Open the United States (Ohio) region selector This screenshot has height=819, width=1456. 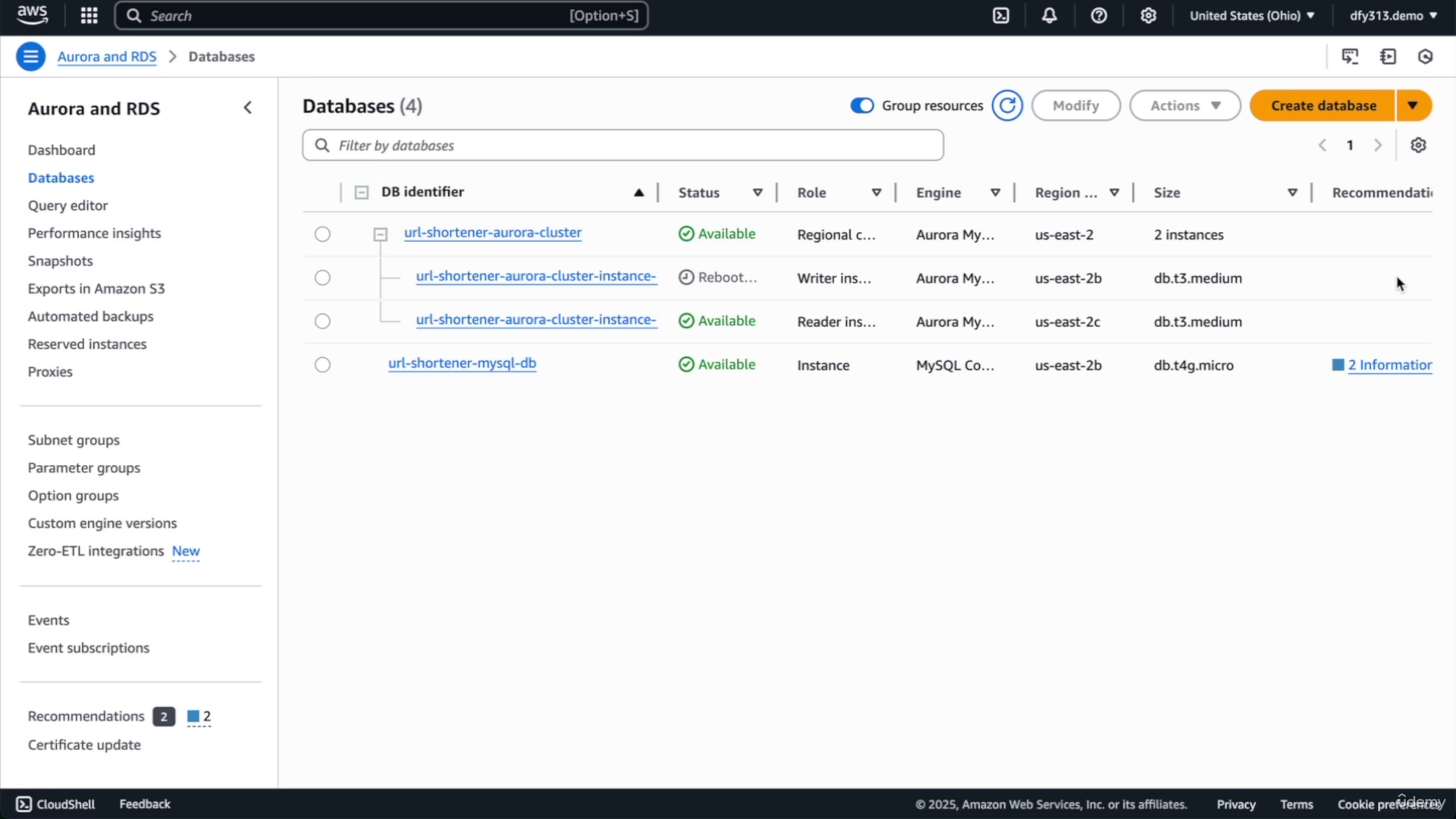(x=1251, y=16)
